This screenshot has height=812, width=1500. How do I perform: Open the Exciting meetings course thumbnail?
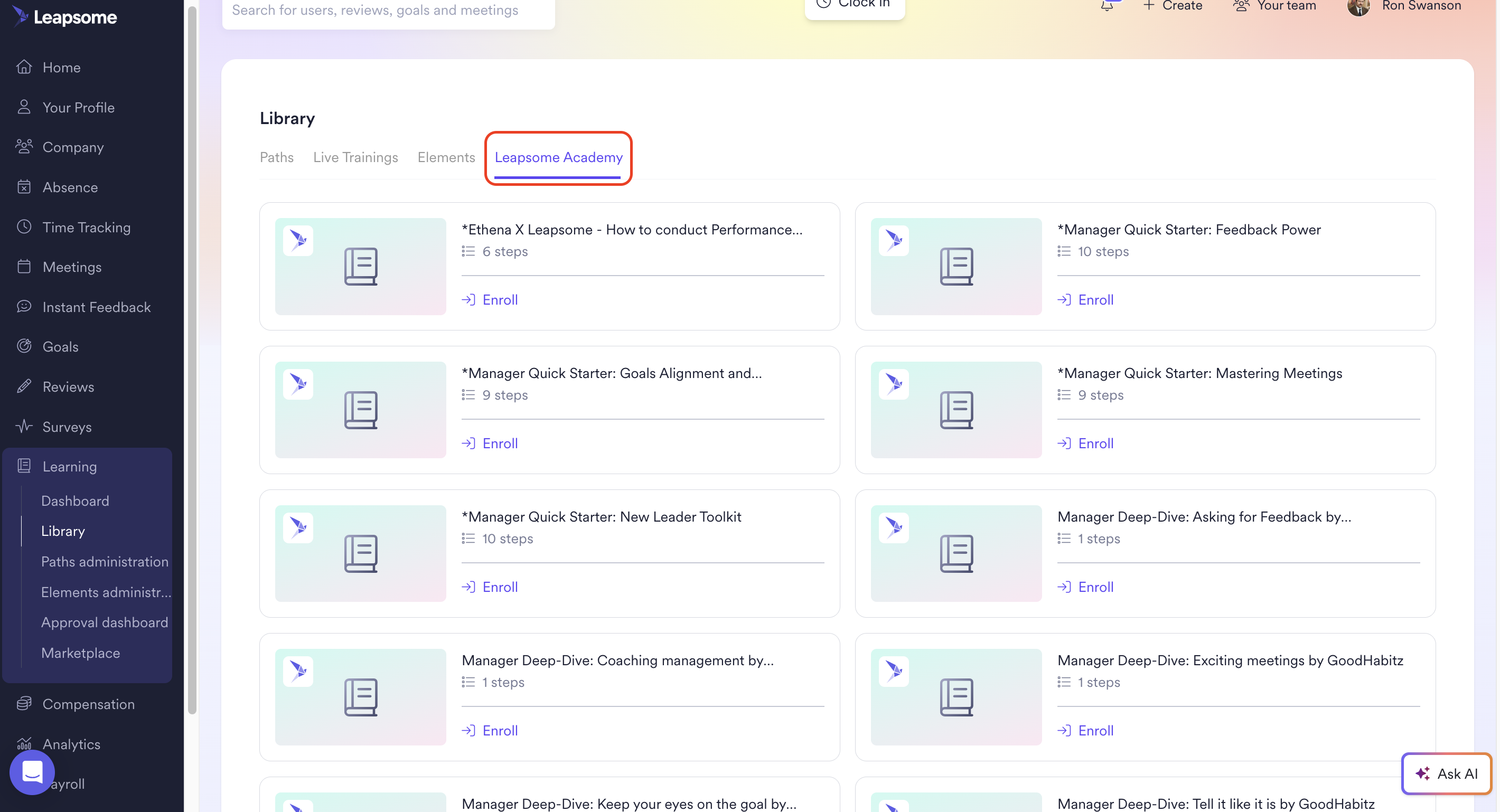956,697
